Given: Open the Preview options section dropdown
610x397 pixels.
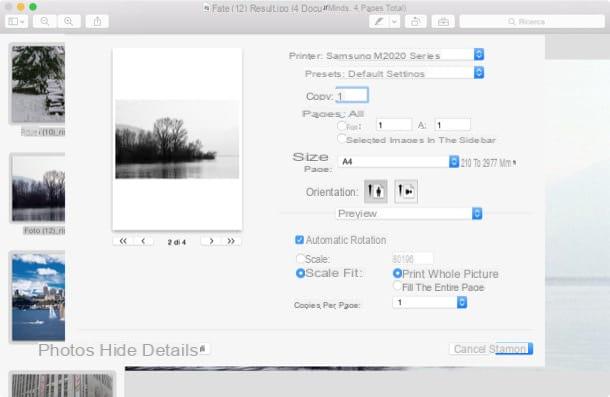Looking at the screenshot, I should pos(409,213).
